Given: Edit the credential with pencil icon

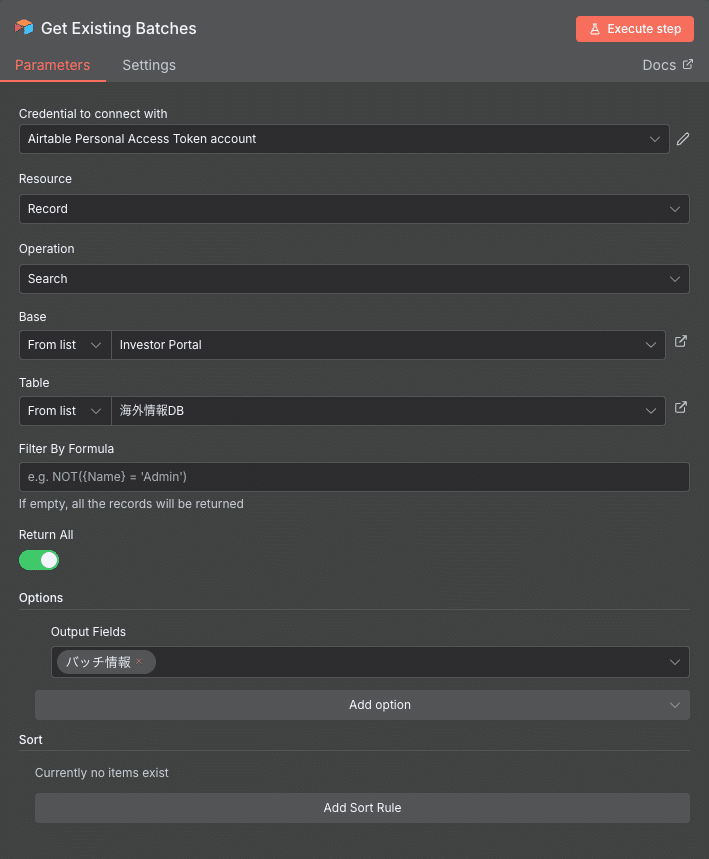Looking at the screenshot, I should tap(683, 139).
